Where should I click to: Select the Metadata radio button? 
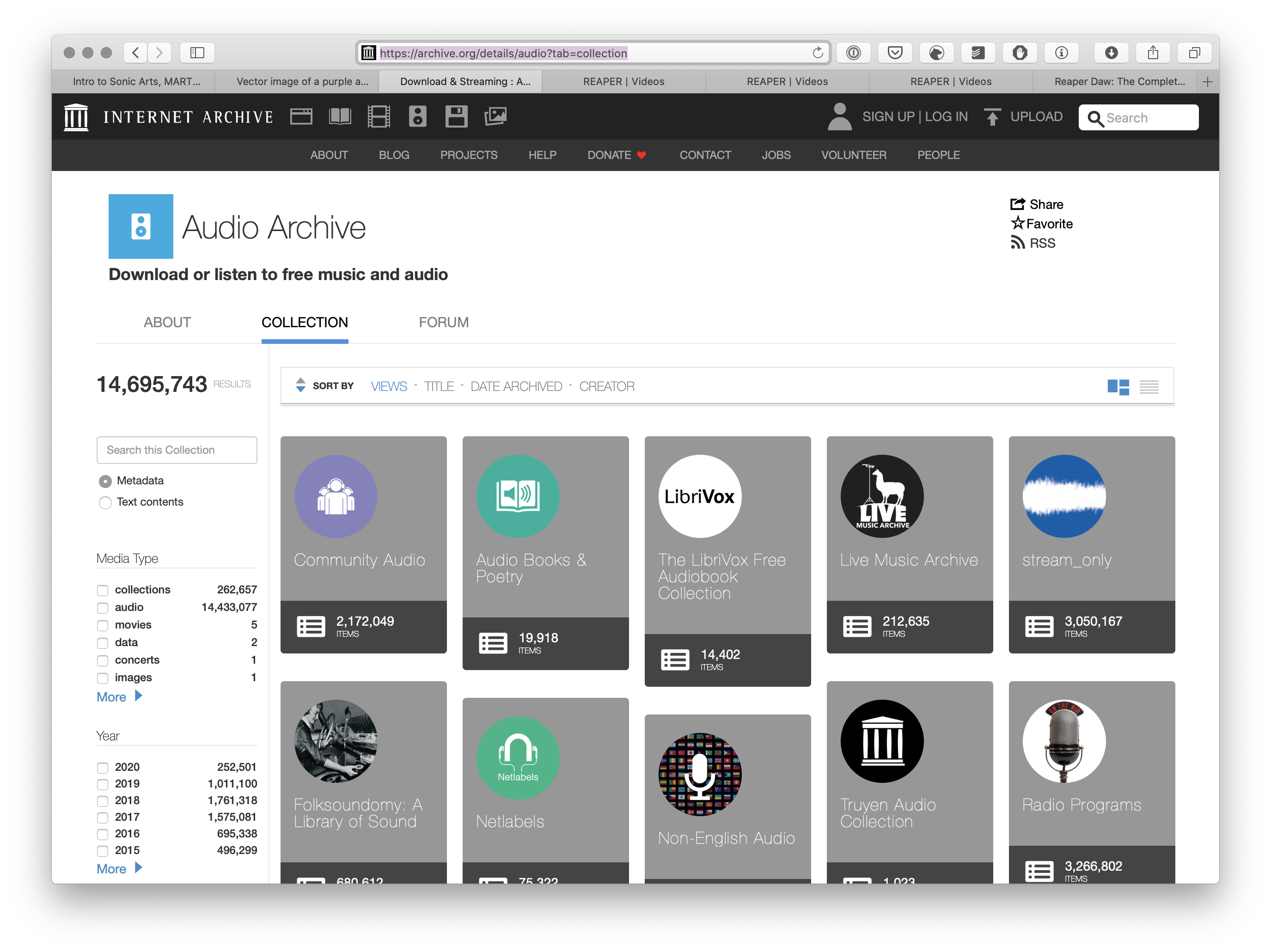tap(105, 481)
